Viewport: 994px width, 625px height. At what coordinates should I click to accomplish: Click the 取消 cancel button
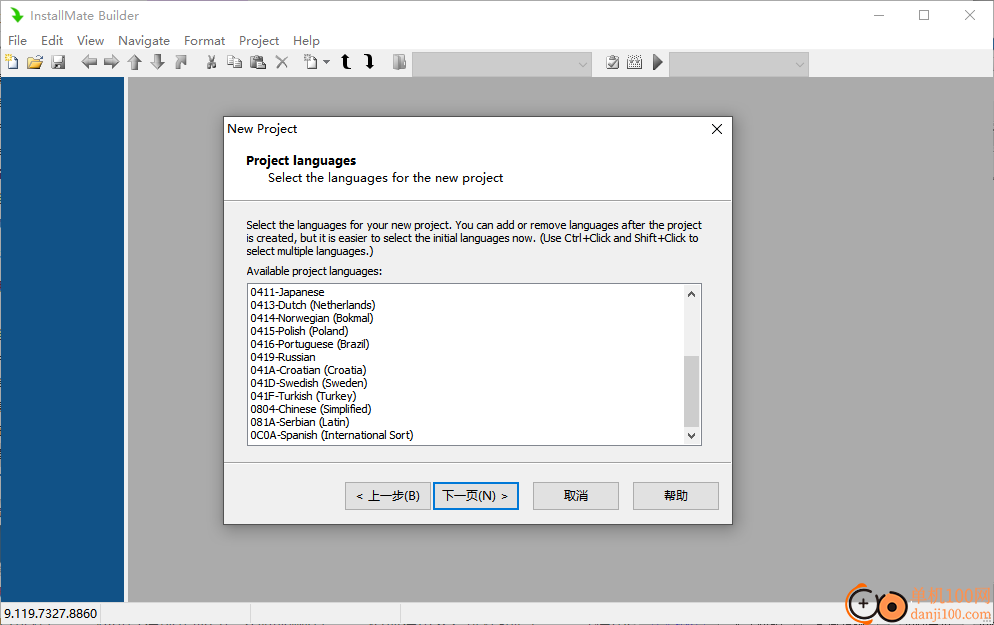576,496
